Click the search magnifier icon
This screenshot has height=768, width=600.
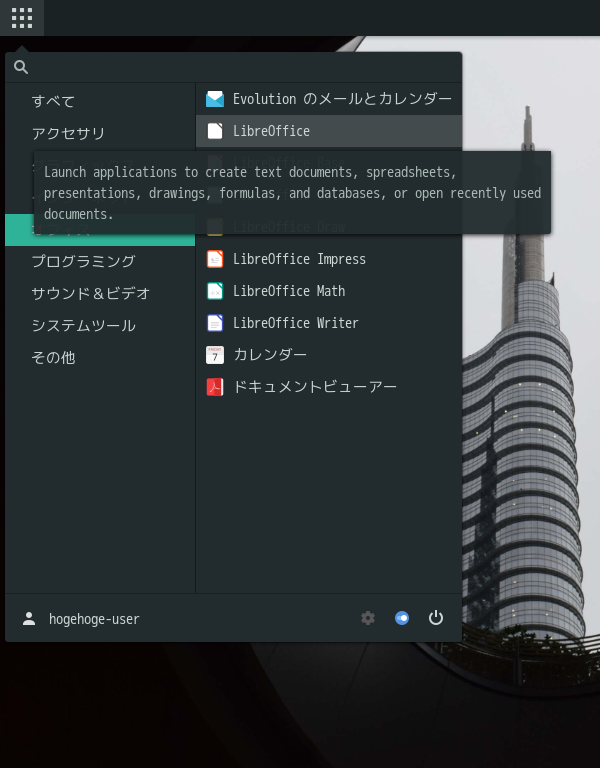coord(21,67)
